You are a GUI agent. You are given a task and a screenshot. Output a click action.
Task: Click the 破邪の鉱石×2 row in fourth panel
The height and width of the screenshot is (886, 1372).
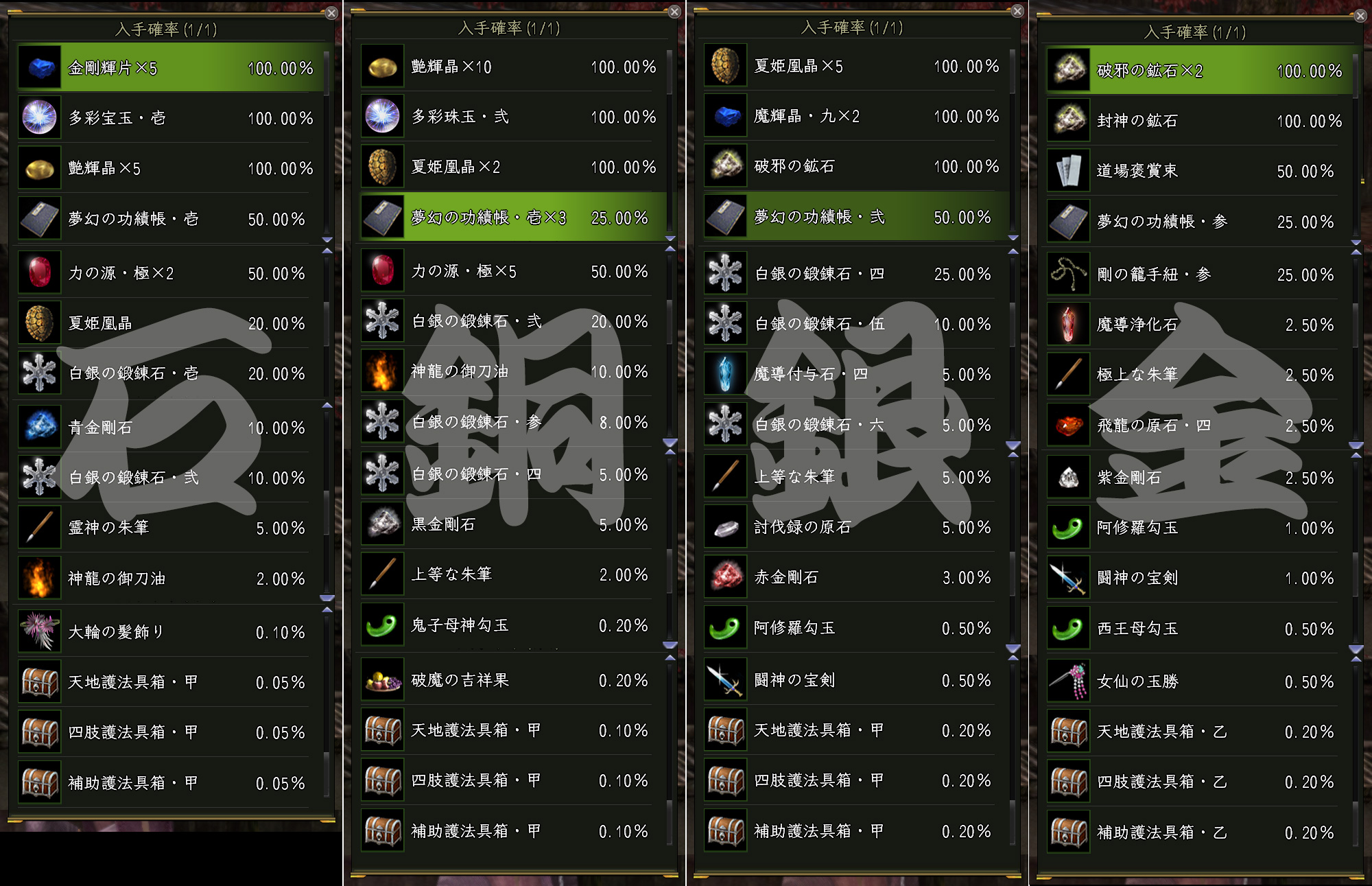1198,70
